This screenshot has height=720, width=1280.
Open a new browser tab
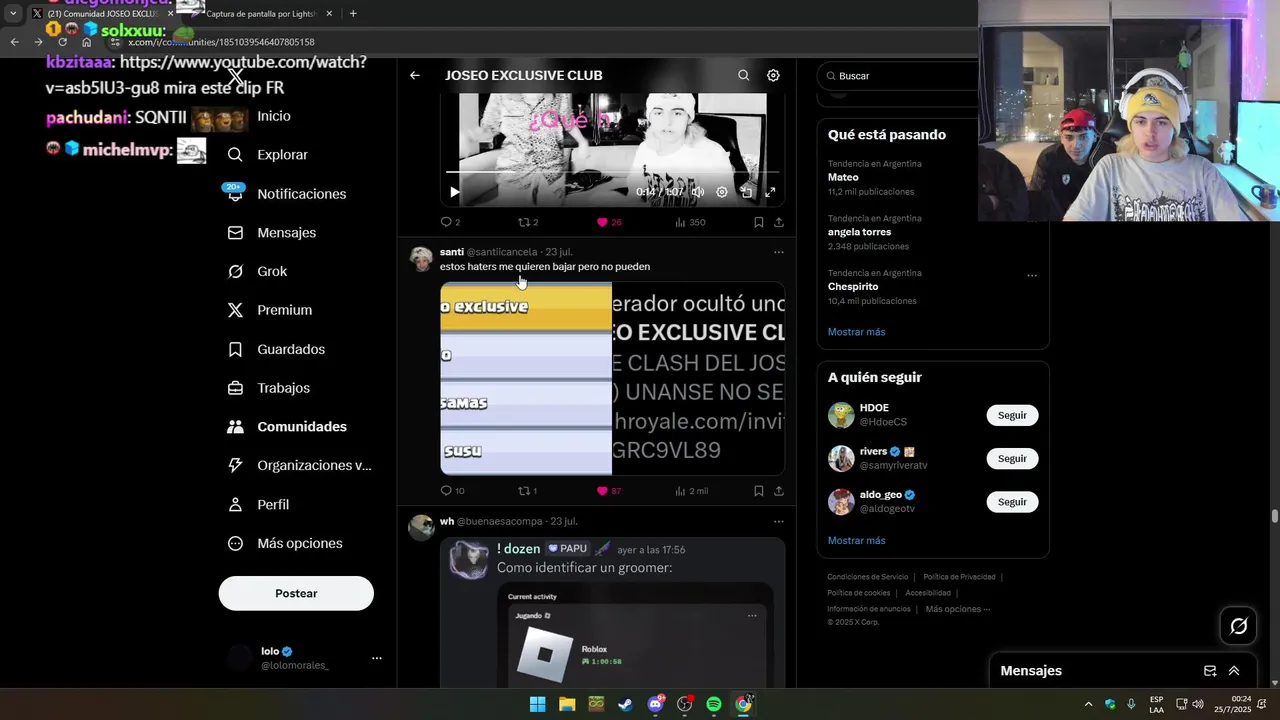click(353, 14)
